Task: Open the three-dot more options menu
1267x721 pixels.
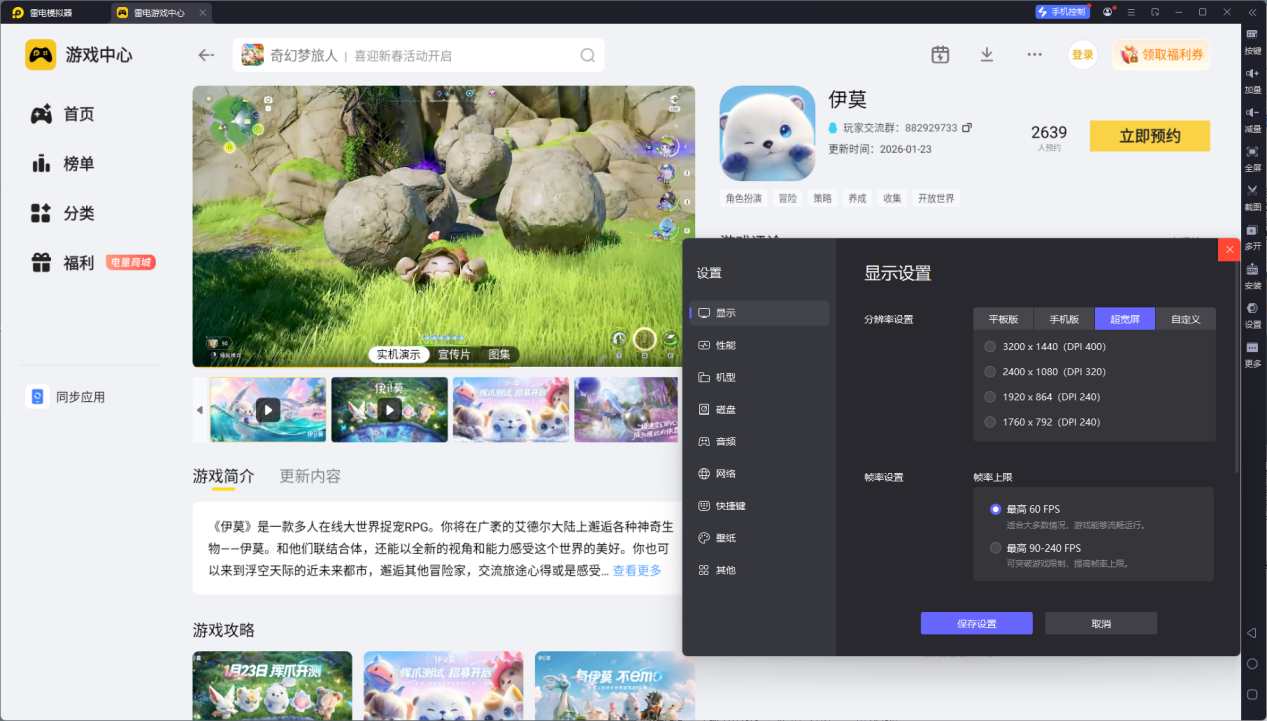Action: coord(1034,55)
